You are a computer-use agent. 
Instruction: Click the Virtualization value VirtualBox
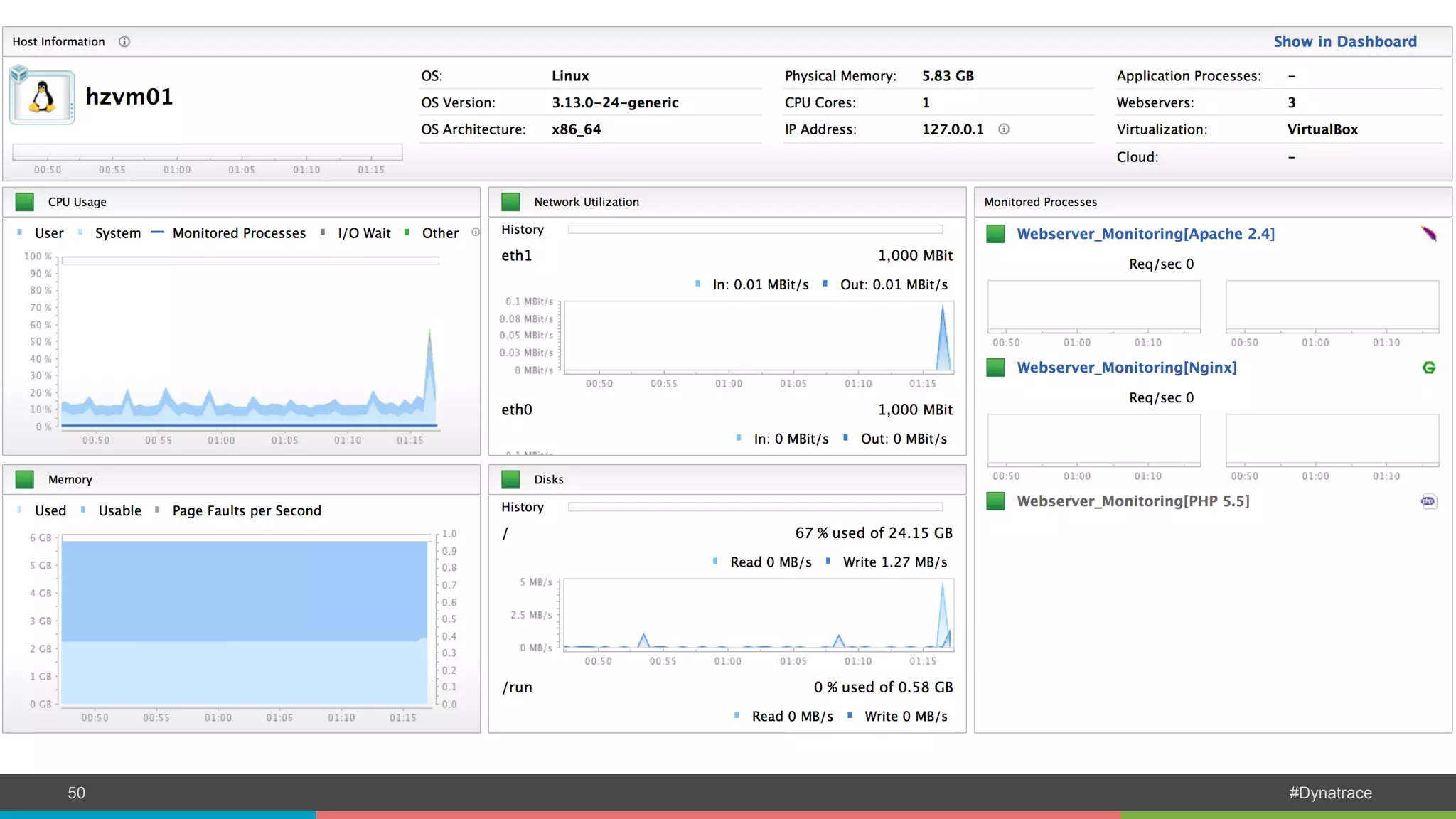coord(1322,129)
